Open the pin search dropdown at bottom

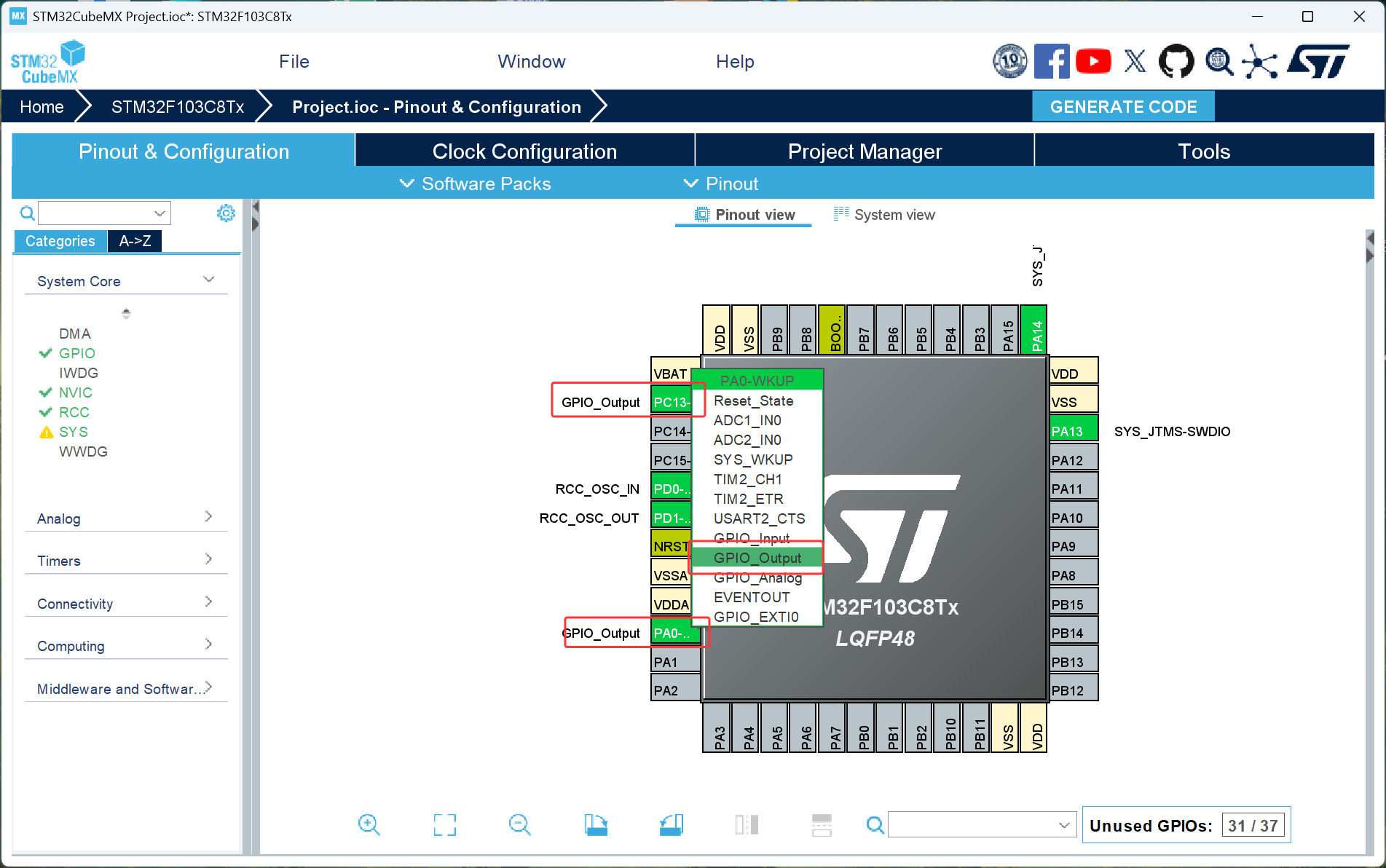pos(1063,825)
